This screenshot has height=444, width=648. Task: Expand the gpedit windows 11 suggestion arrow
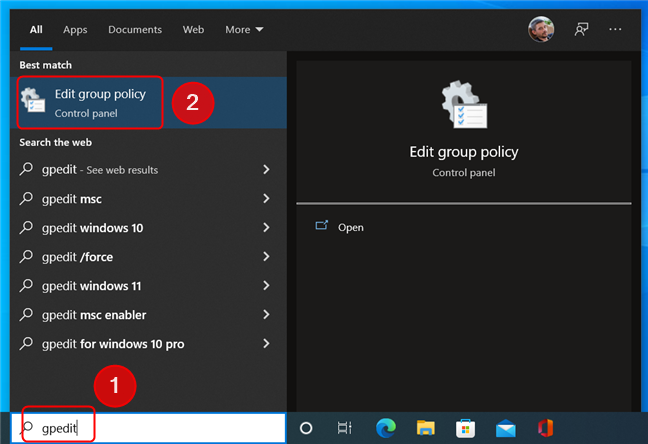[267, 285]
